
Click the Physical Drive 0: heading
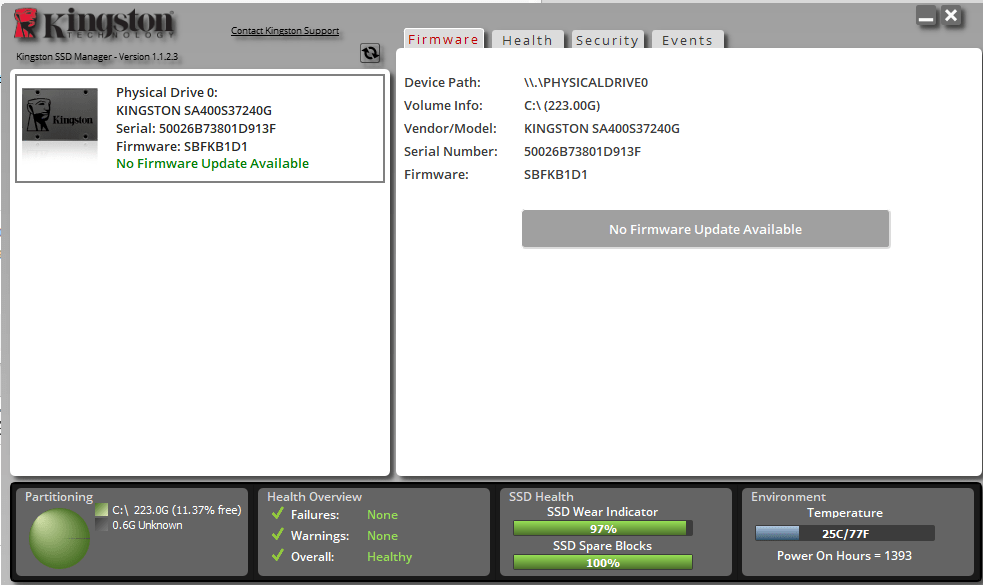167,92
